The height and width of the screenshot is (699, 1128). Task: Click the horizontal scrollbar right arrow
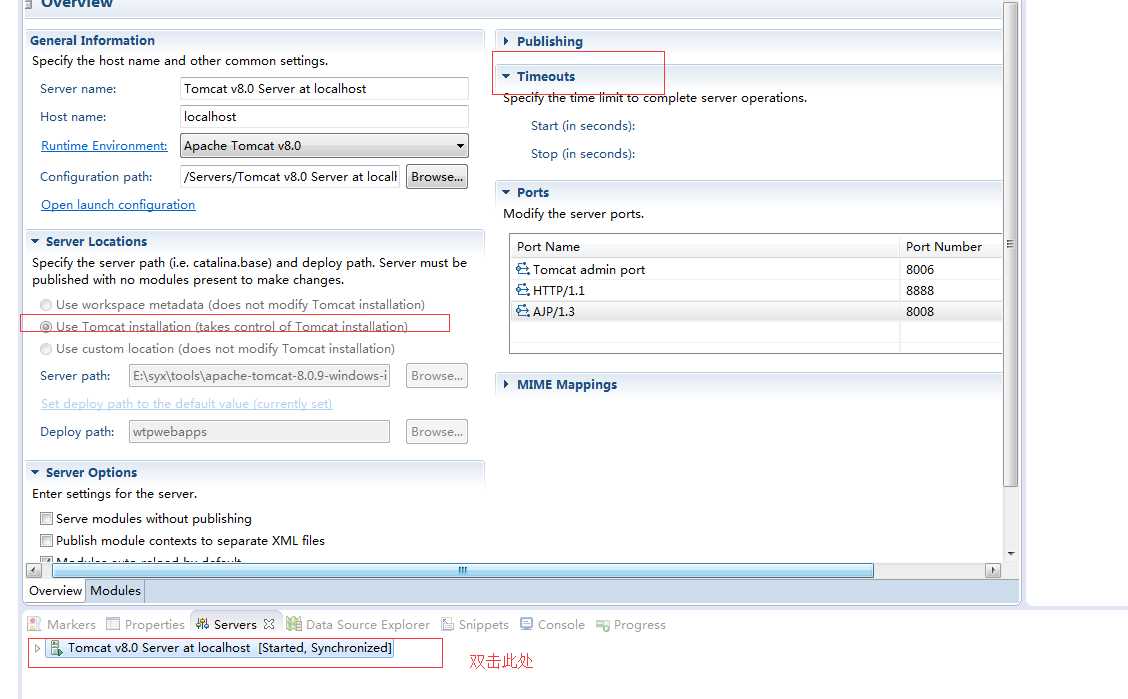pyautogui.click(x=993, y=570)
